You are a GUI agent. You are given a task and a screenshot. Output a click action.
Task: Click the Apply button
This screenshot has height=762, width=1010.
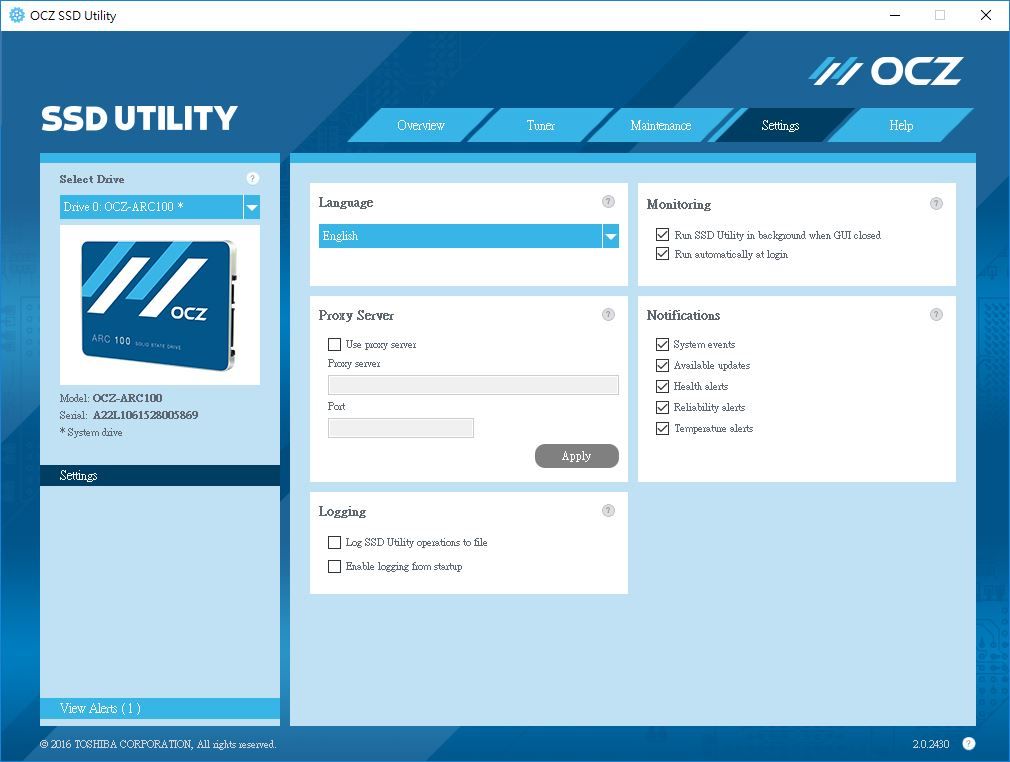[576, 456]
